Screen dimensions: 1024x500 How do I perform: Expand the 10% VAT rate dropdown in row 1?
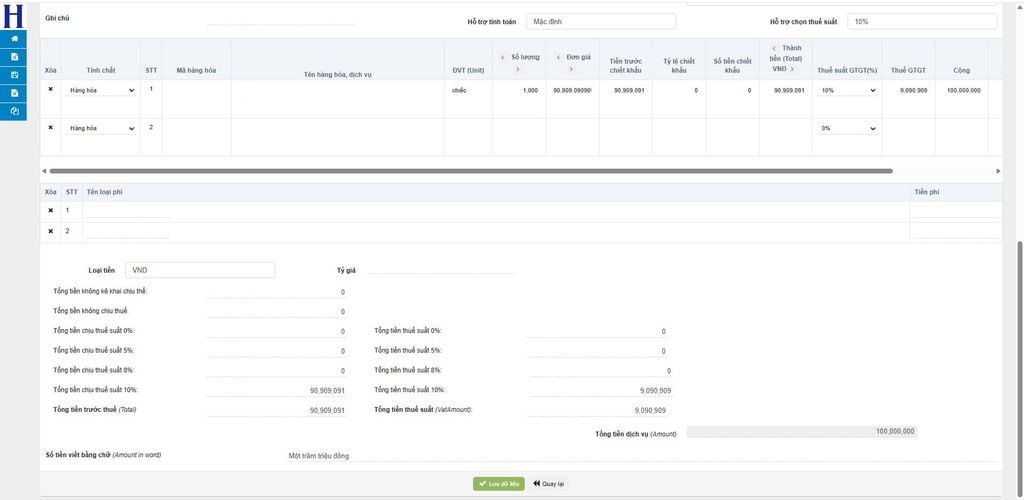(847, 90)
